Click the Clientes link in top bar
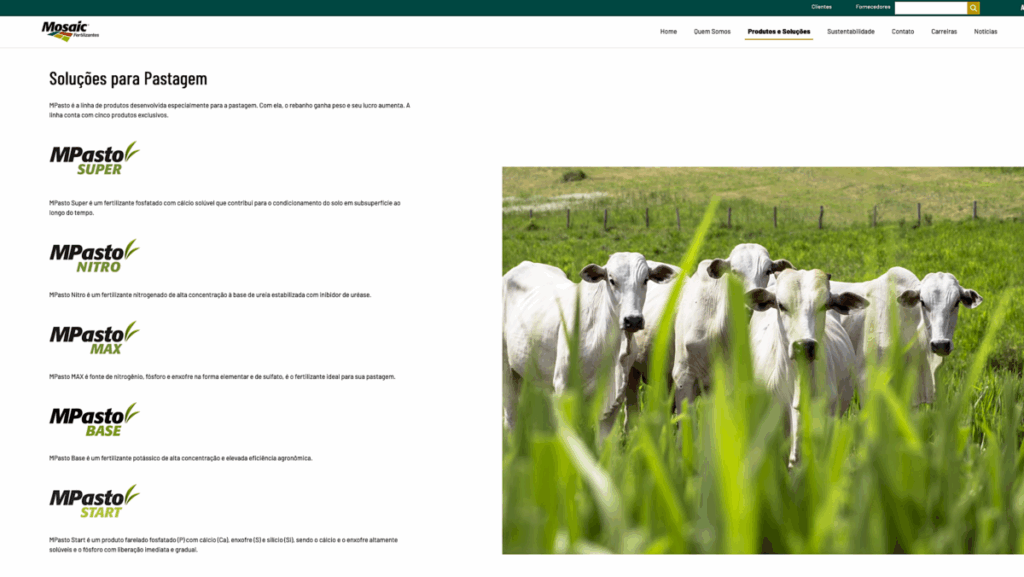The width and height of the screenshot is (1024, 577). pos(821,7)
